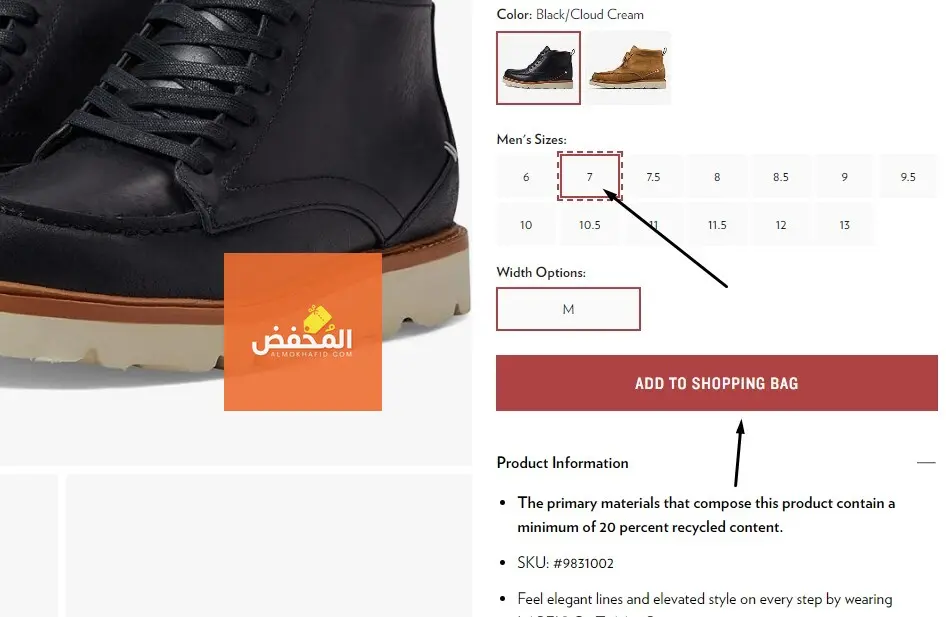This screenshot has height=617, width=952.
Task: Choose men's size 11.5
Action: (x=717, y=225)
